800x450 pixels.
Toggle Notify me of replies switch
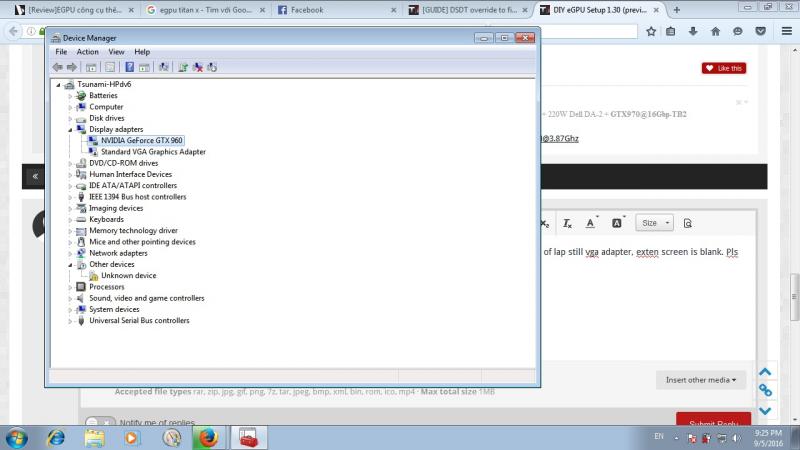click(x=100, y=423)
